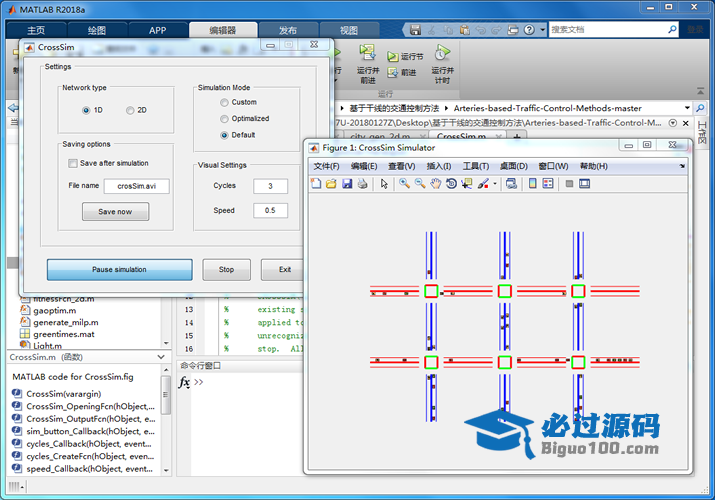The image size is (715, 500).
Task: Select sim_button_Callback function entry
Action: coord(90,431)
